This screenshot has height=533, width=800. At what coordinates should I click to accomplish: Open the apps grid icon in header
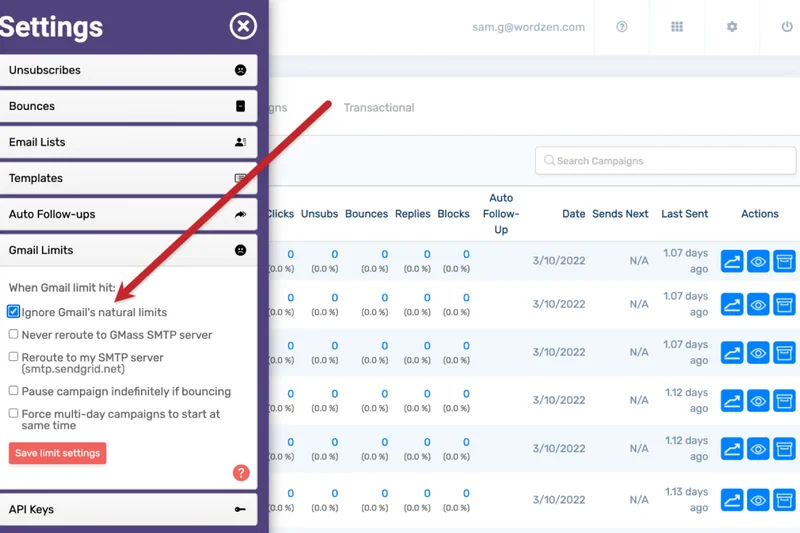pos(677,27)
